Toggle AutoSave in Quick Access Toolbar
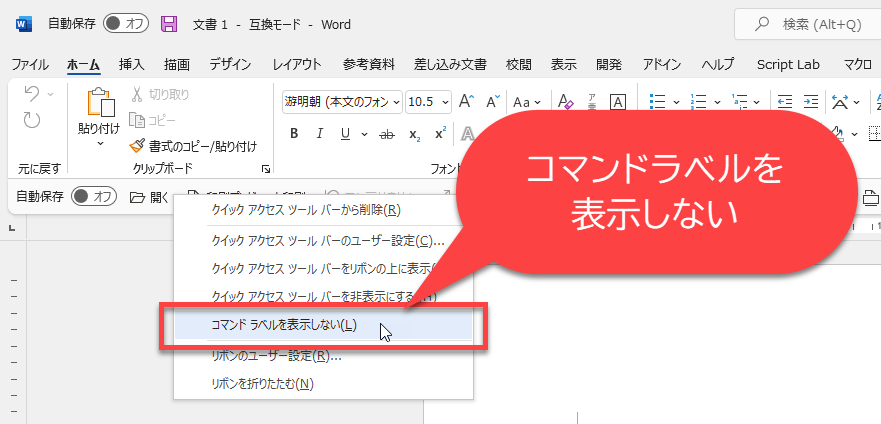Screen dimensions: 881x424 95,197
